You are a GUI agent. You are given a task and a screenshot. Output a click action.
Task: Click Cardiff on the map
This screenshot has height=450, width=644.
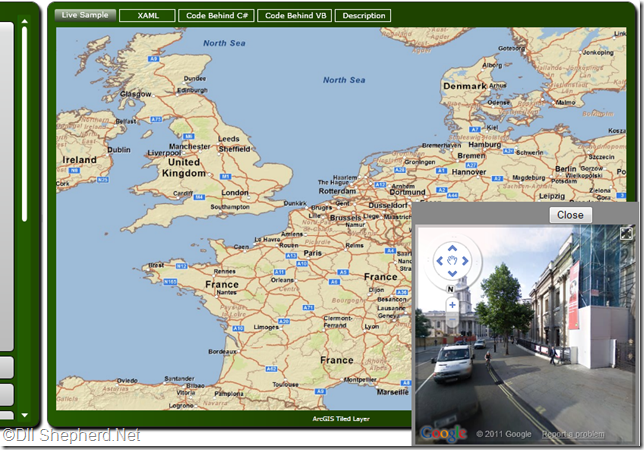coord(183,193)
